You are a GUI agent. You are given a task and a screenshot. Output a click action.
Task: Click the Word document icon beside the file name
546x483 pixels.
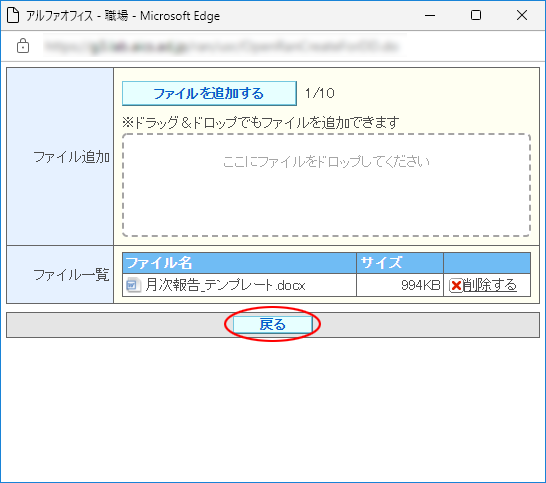pos(133,285)
